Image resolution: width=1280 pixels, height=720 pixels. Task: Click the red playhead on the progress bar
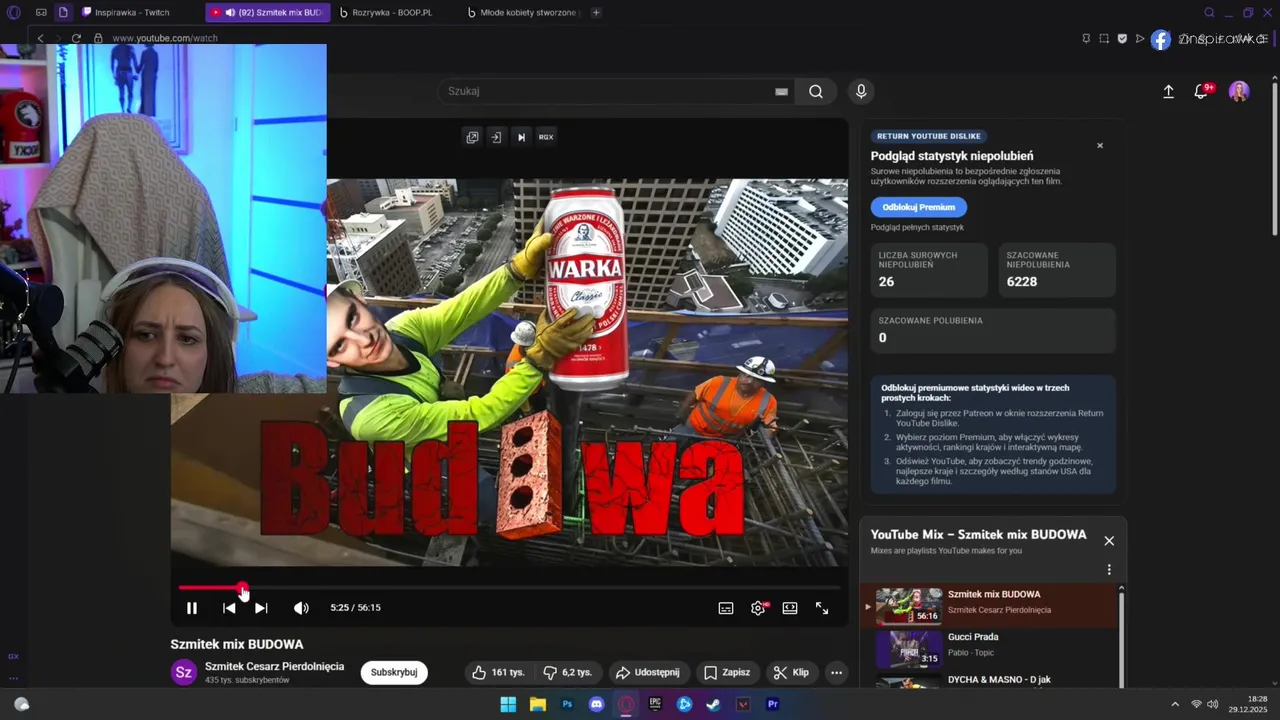[242, 589]
